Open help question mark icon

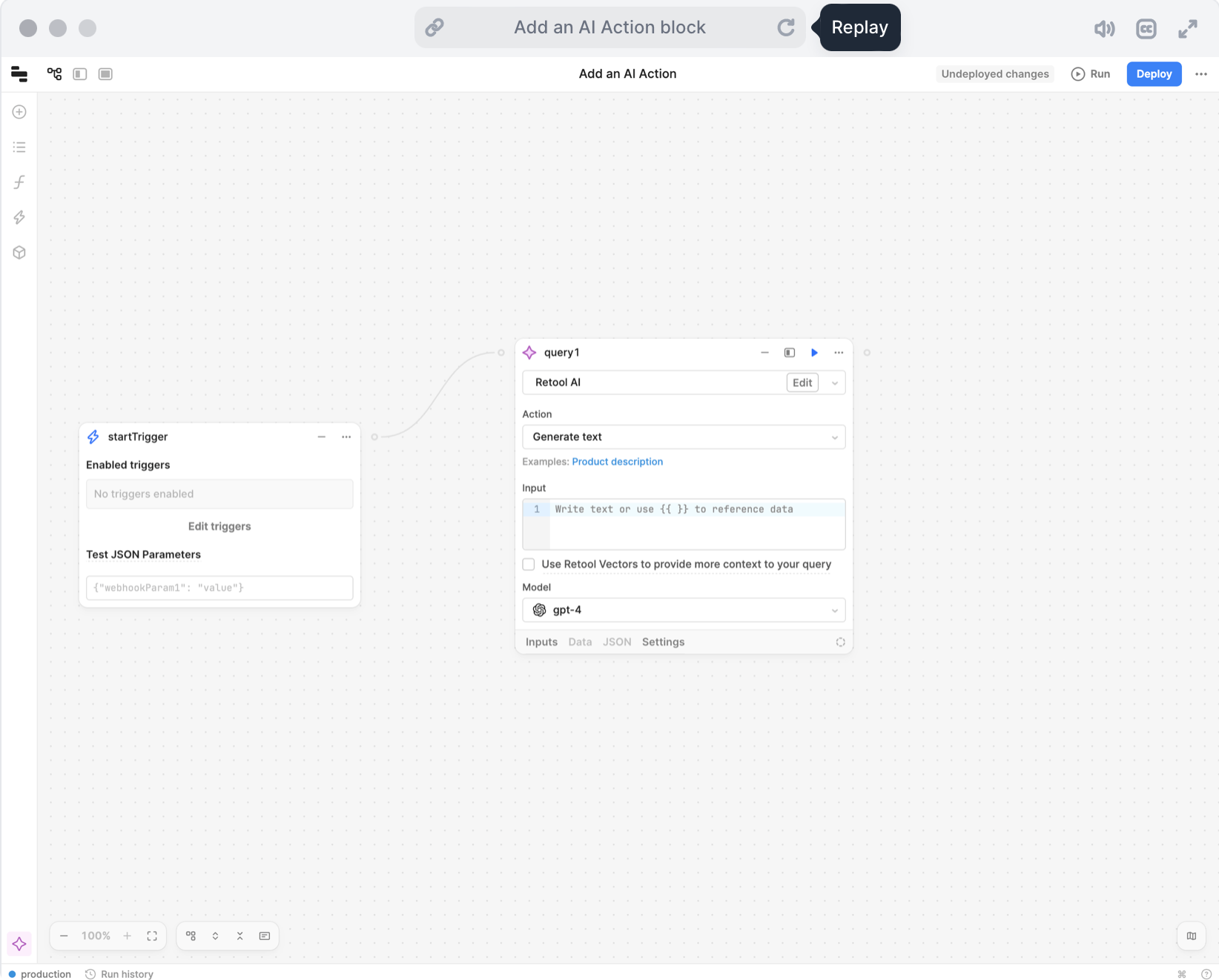click(x=1206, y=974)
